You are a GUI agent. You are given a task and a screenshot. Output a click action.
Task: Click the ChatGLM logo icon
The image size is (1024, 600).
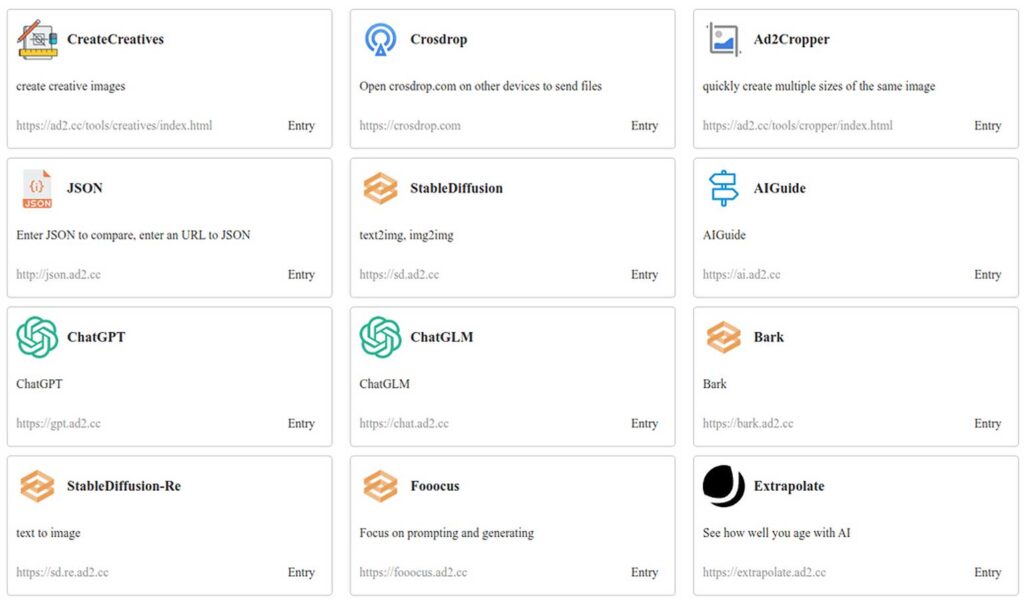click(x=381, y=337)
